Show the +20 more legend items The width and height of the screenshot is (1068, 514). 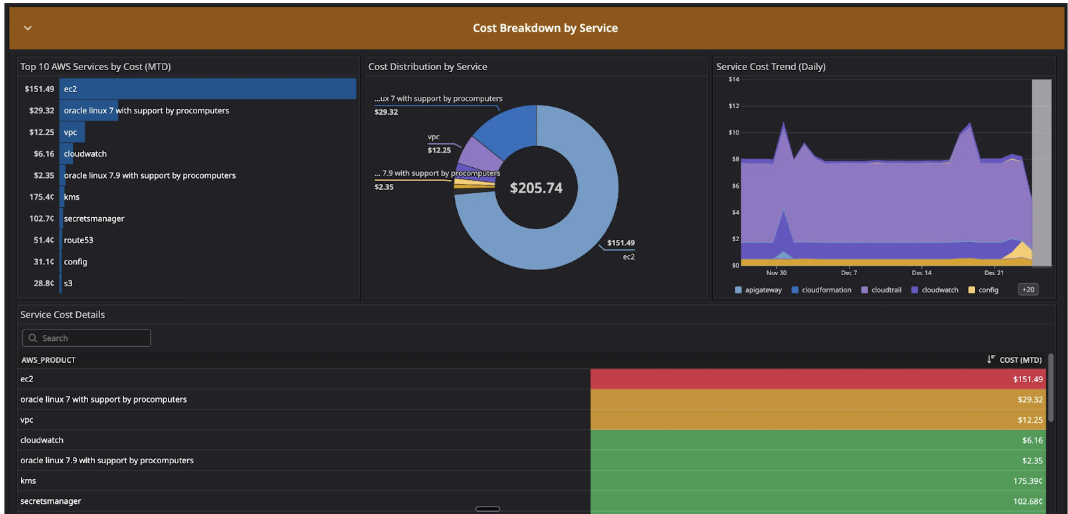[1028, 289]
